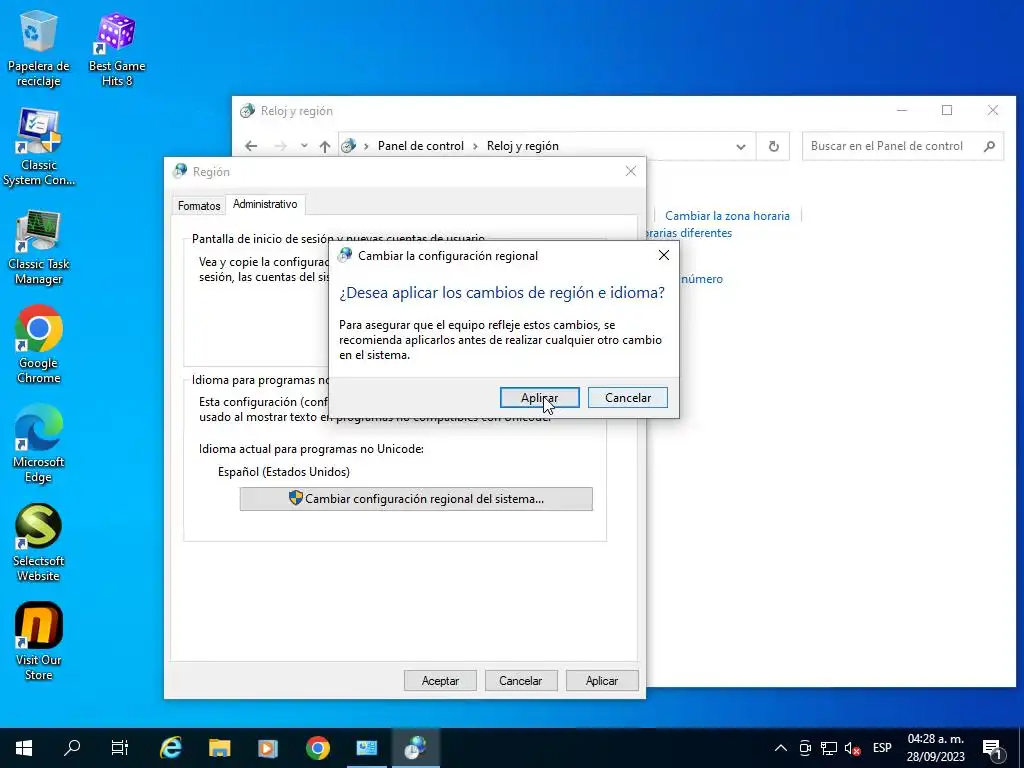The image size is (1024, 768).
Task: Open the Papelera de reciclaje desktop icon
Action: coord(39,48)
